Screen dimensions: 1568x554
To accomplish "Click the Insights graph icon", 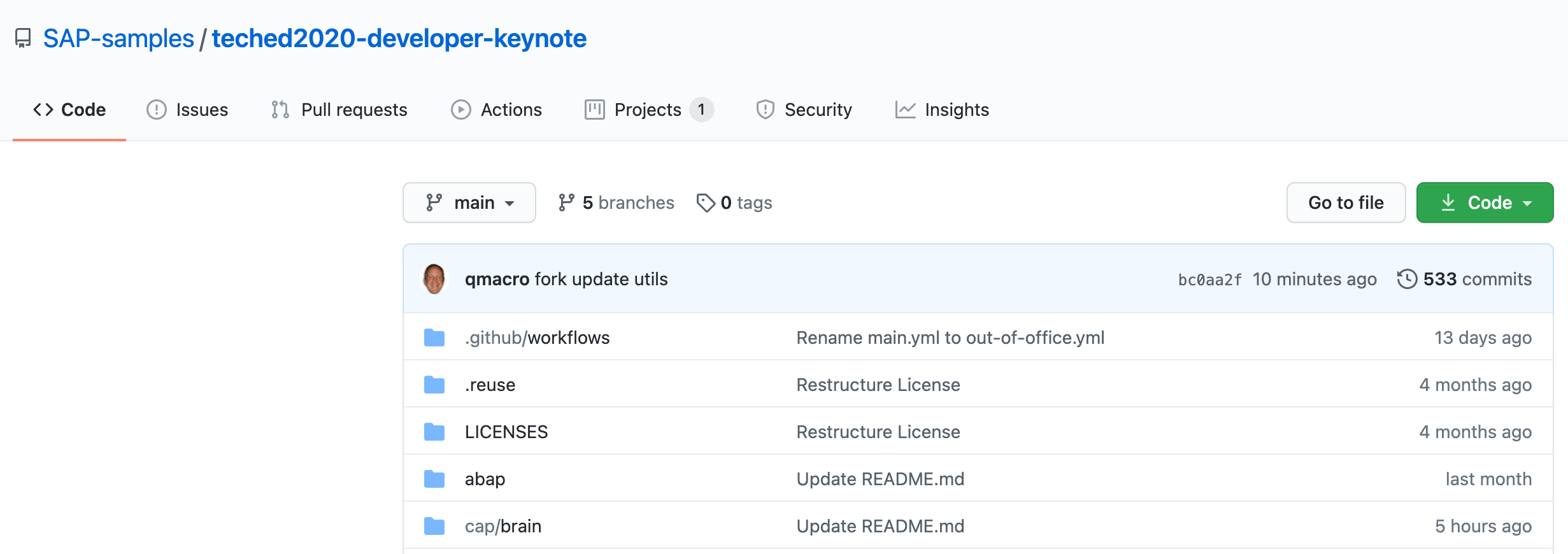I will tap(905, 110).
